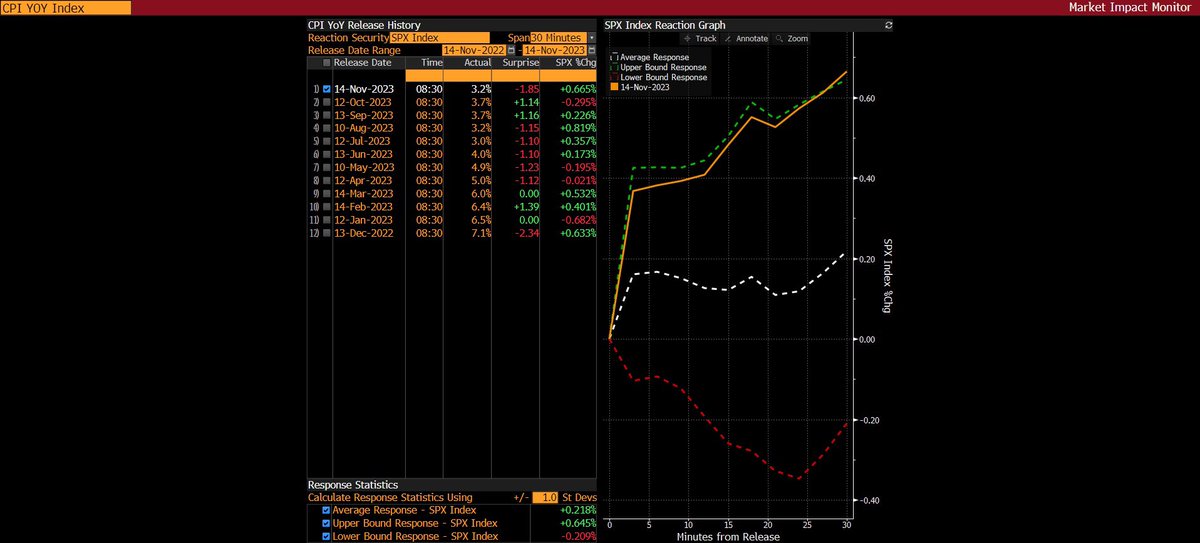Edit the start date field 14-Nov-2022
This screenshot has height=543, width=1200.
tap(473, 50)
